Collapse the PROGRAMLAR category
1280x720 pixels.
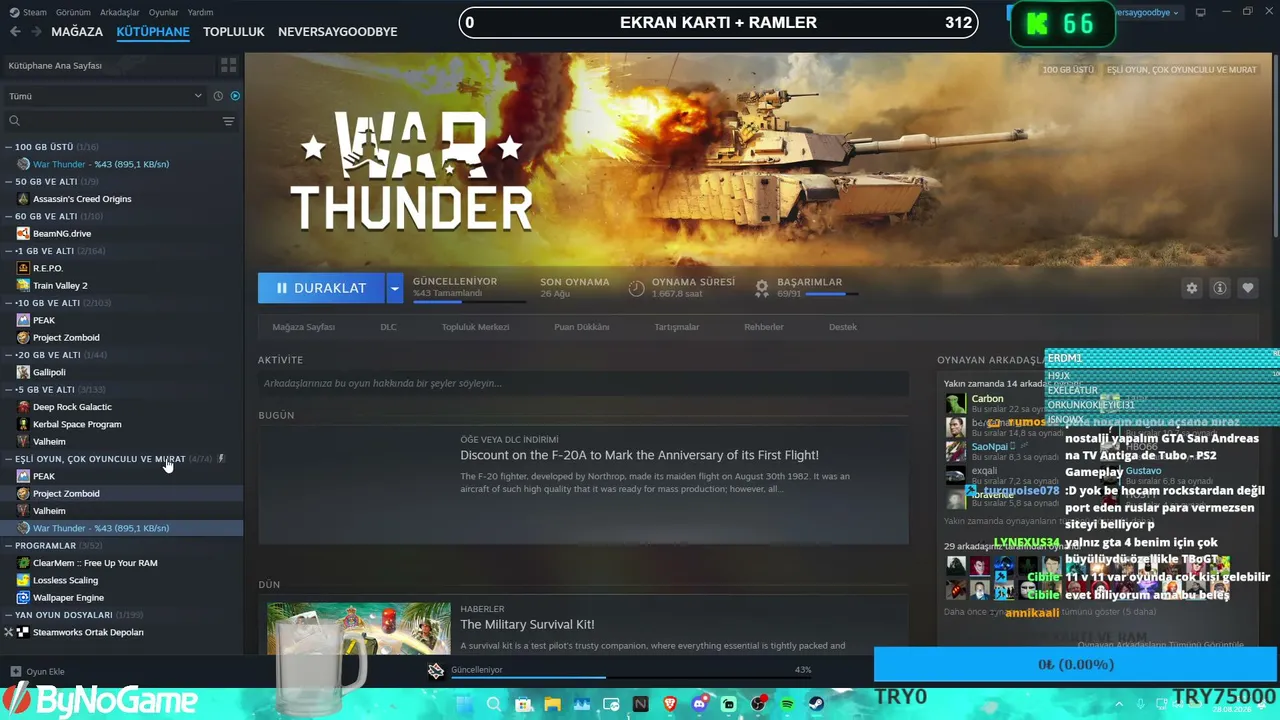[9, 546]
